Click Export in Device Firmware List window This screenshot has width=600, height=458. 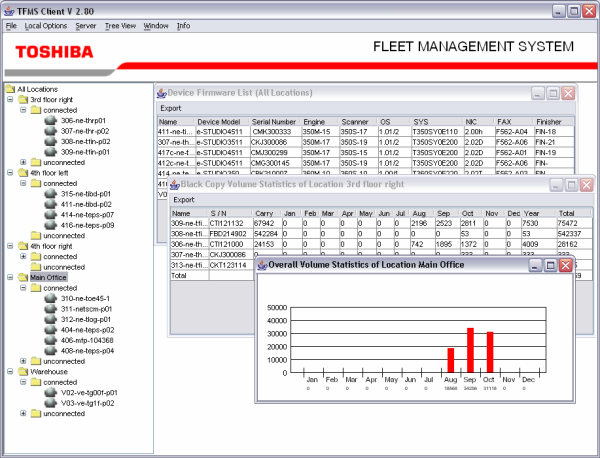pyautogui.click(x=171, y=108)
